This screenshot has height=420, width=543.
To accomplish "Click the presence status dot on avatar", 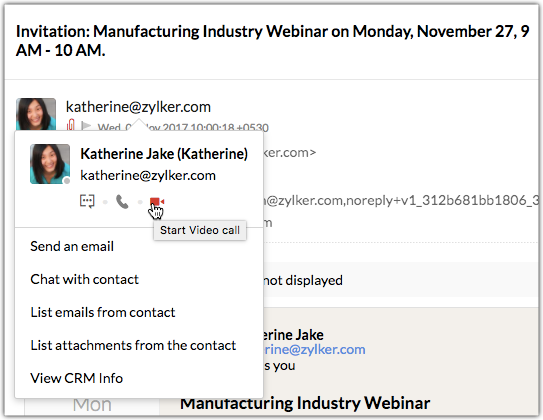I will [x=67, y=181].
